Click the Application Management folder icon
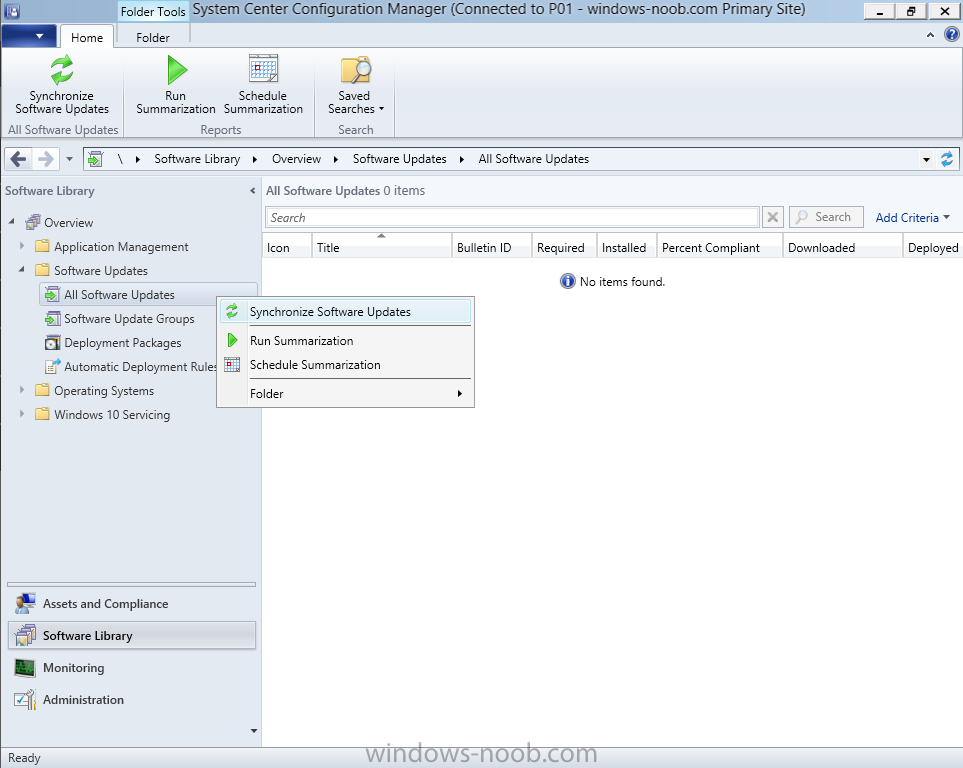Image resolution: width=963 pixels, height=768 pixels. (x=42, y=246)
